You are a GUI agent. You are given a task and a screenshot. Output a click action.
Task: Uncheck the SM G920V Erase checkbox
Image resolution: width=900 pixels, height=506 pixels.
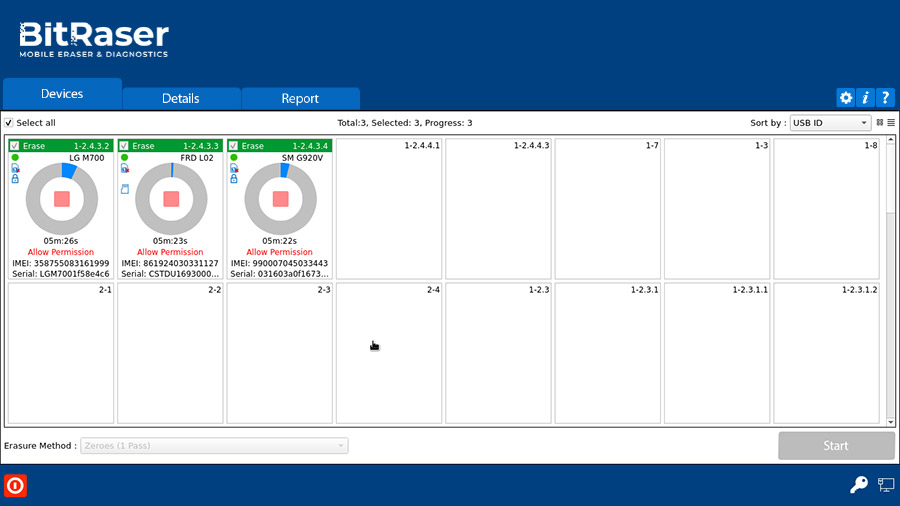[233, 146]
